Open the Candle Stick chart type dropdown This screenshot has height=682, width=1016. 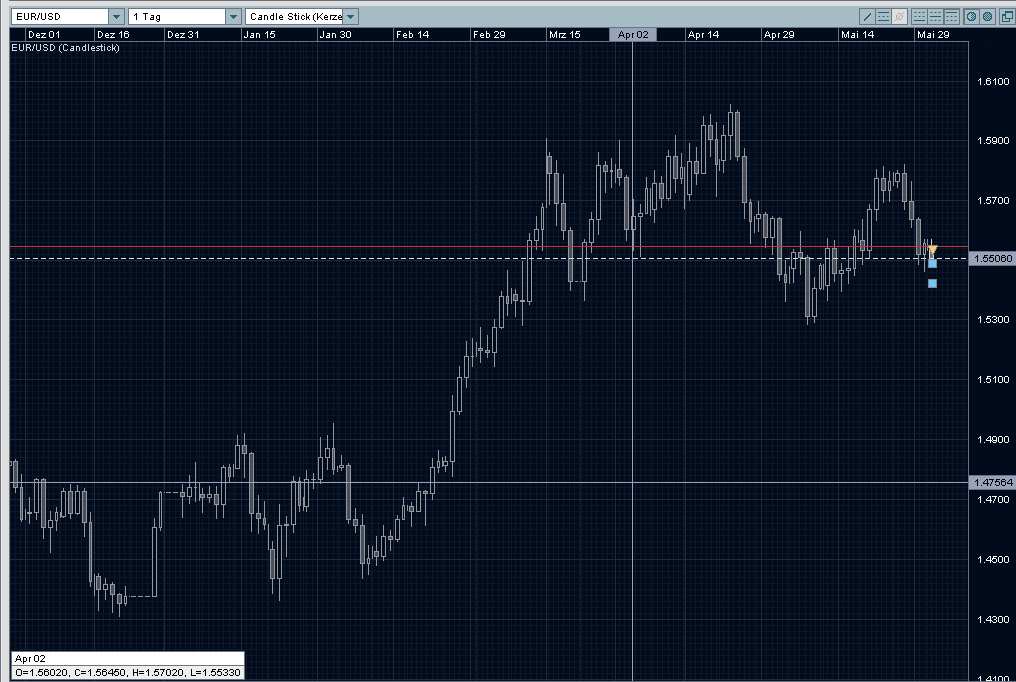(x=351, y=16)
